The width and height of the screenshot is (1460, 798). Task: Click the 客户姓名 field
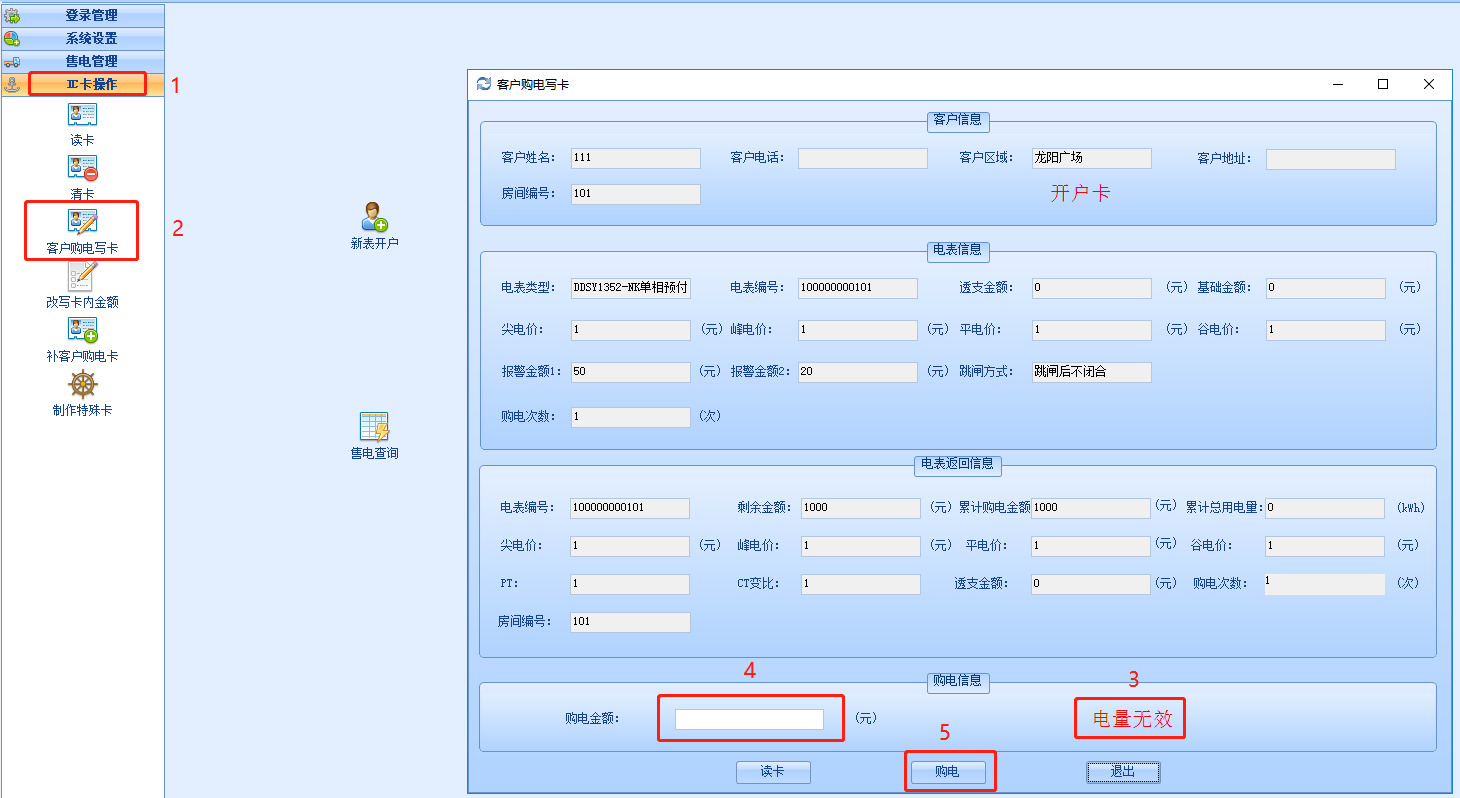pyautogui.click(x=635, y=158)
